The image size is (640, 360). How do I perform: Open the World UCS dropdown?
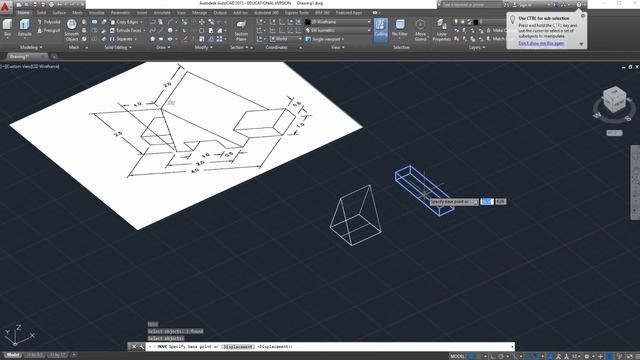286,39
